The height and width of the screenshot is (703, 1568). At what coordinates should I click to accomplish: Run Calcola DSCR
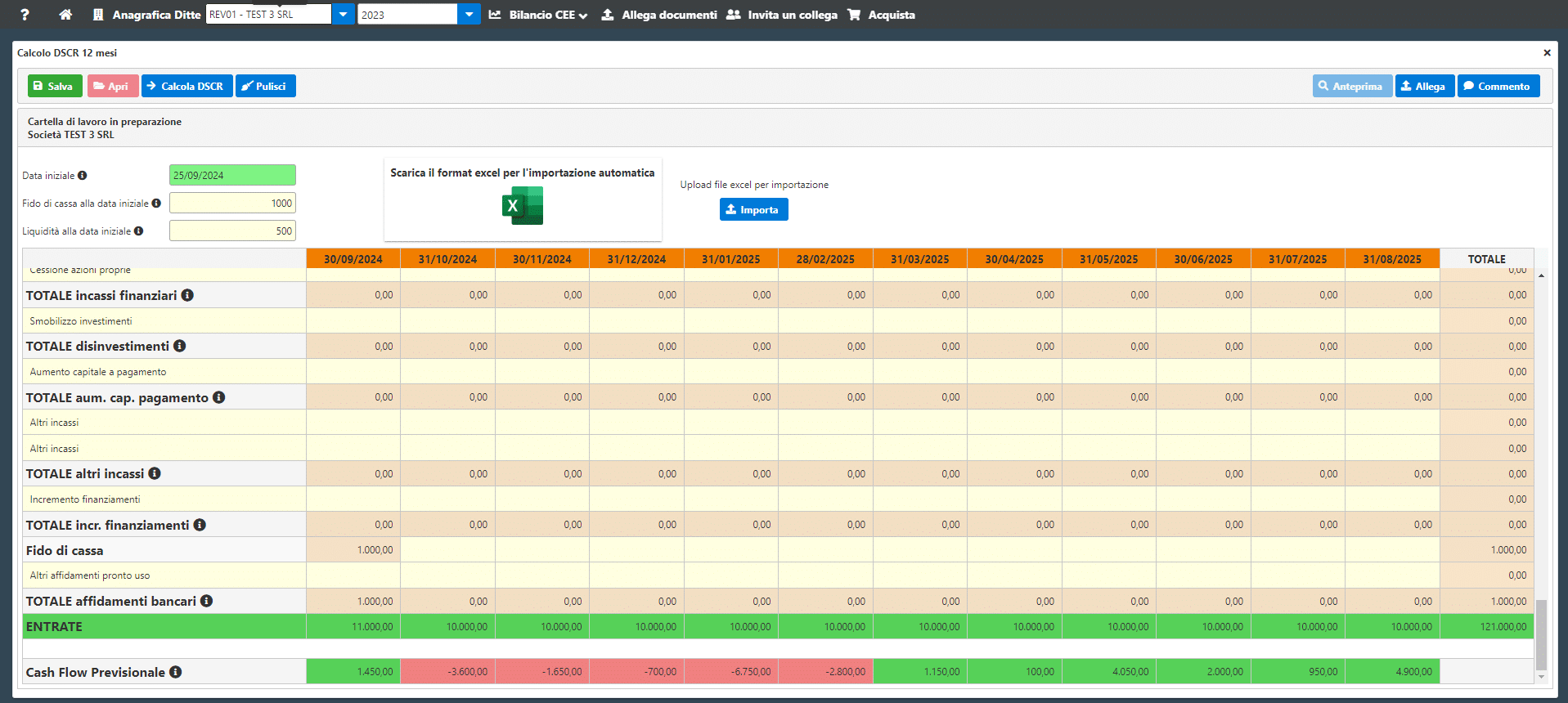[187, 86]
